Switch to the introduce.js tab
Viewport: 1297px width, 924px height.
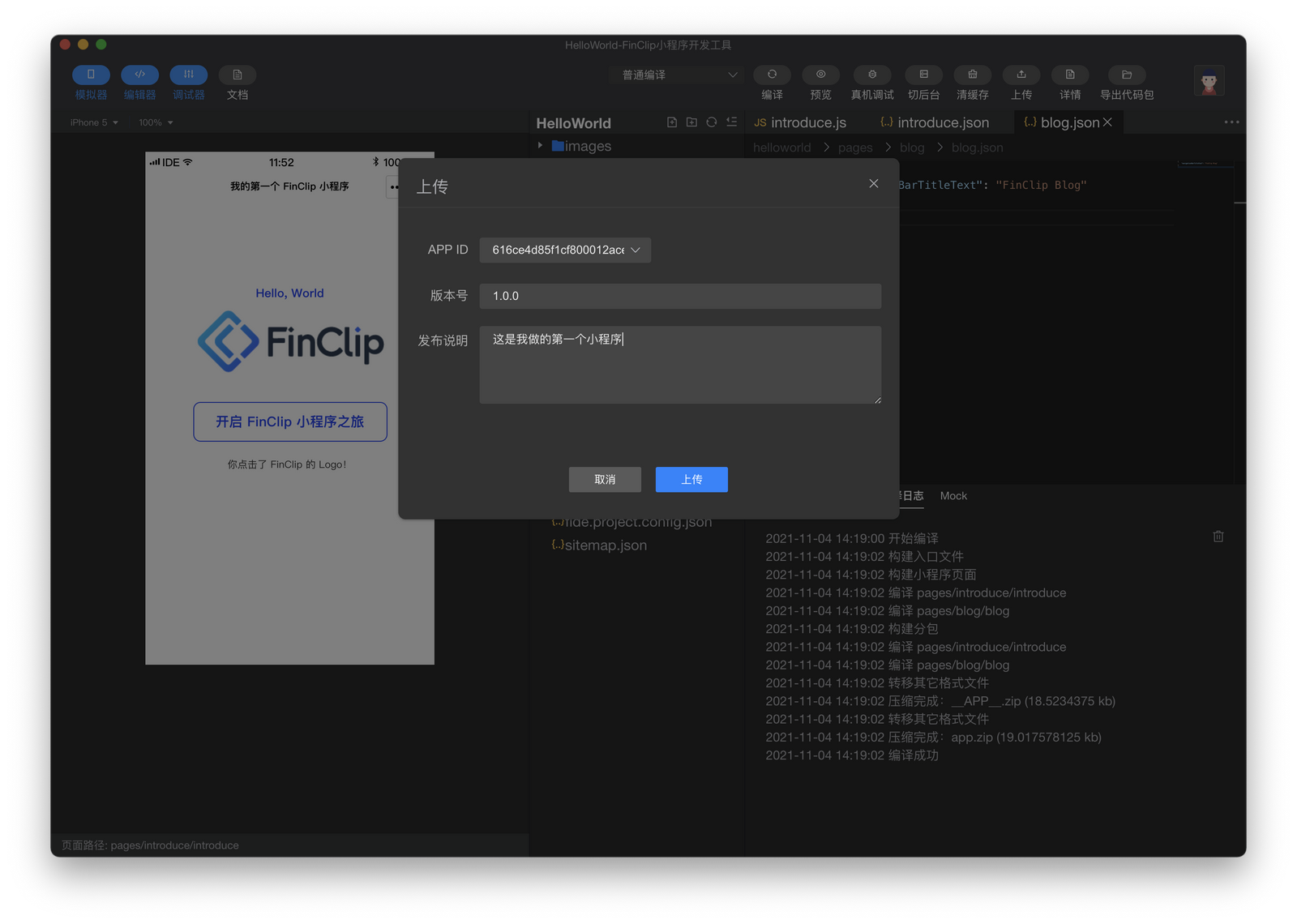(800, 122)
